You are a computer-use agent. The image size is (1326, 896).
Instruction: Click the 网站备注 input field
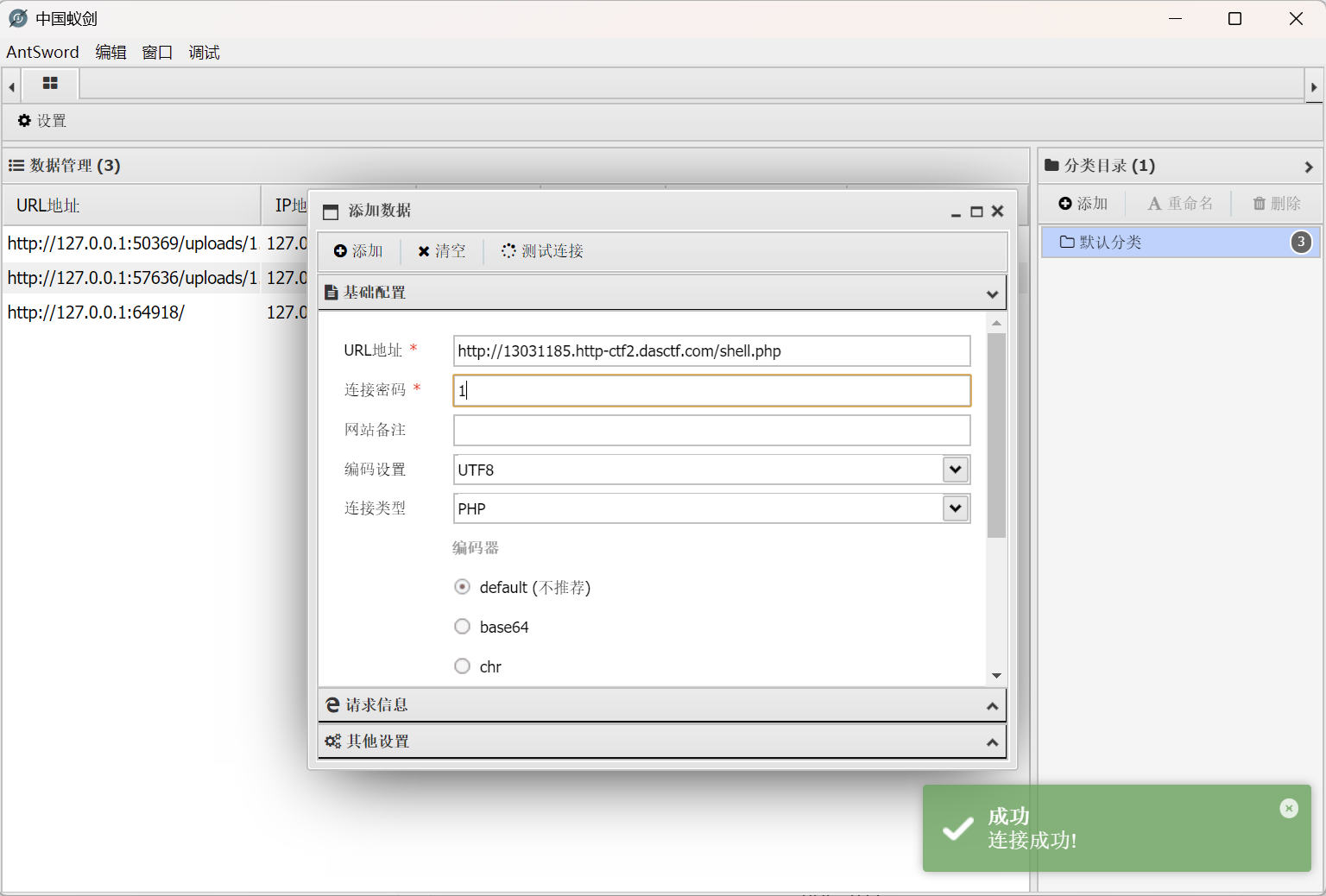click(712, 430)
